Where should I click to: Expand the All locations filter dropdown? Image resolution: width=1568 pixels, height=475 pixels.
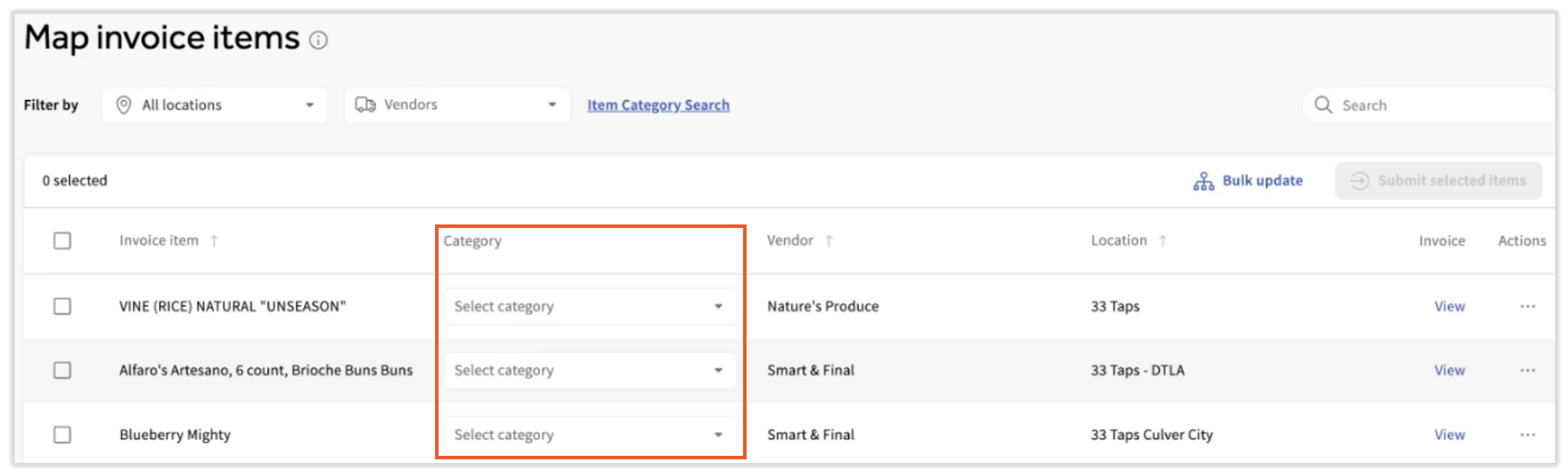click(x=215, y=105)
